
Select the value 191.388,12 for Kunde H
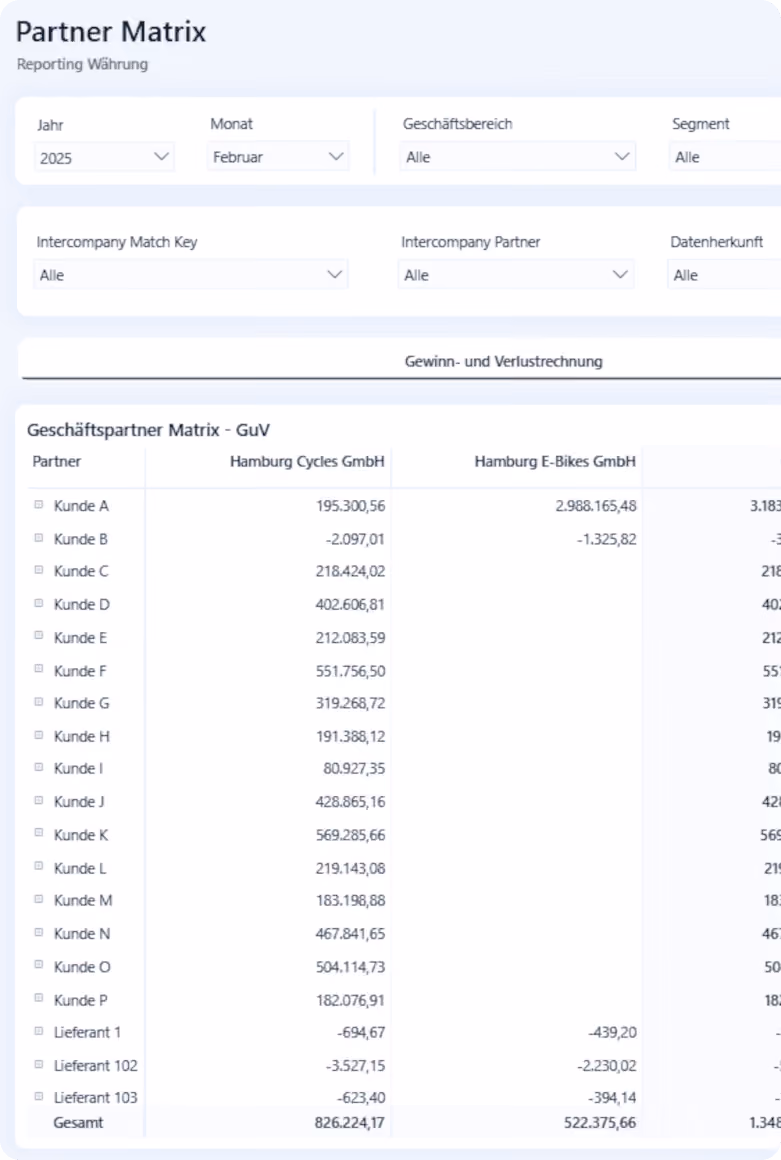[351, 737]
